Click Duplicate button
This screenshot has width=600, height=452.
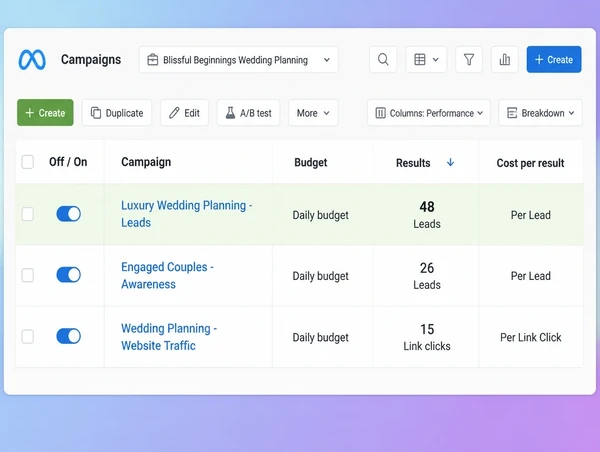point(117,113)
